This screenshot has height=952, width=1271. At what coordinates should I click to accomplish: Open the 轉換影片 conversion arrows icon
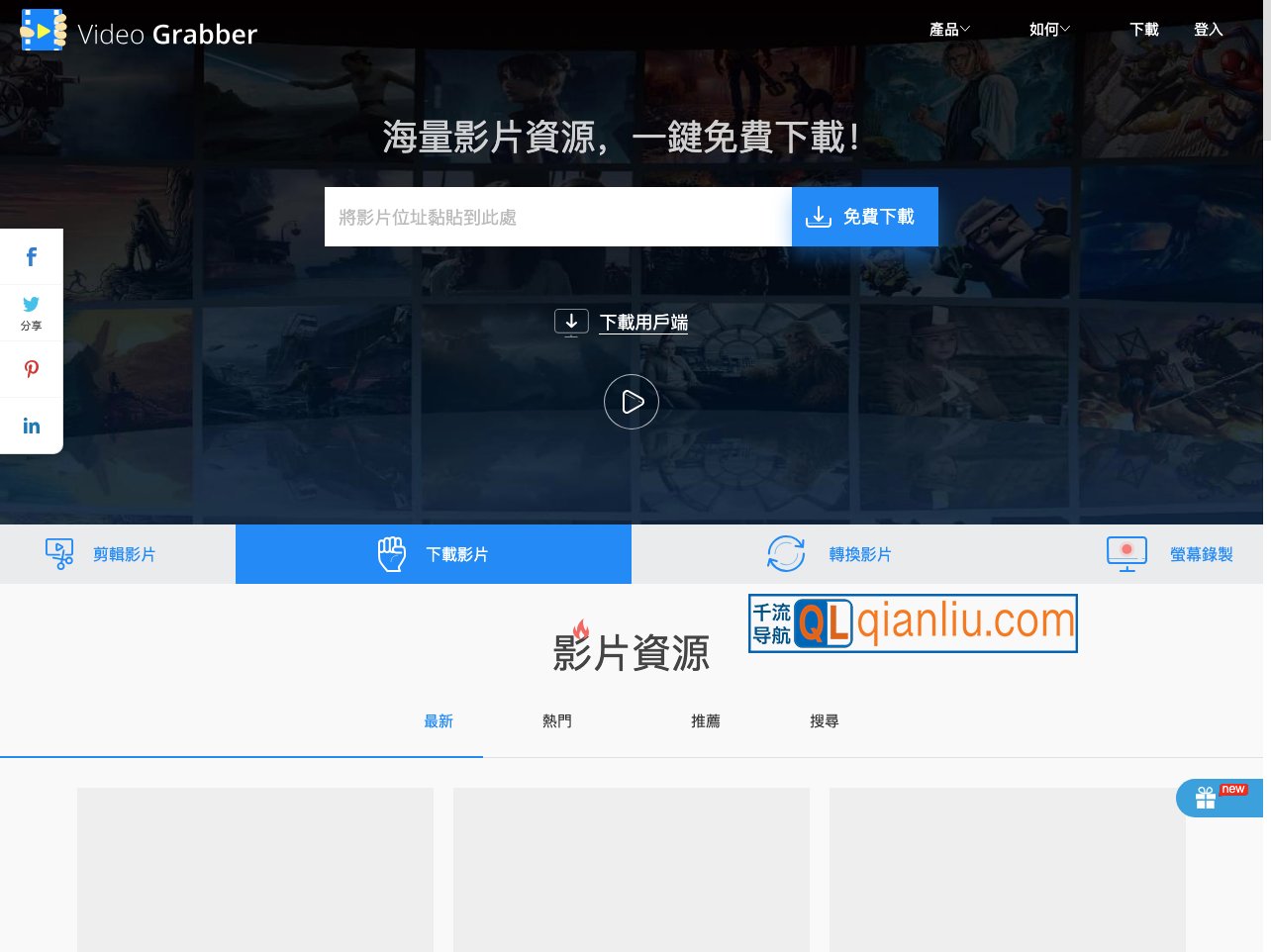pyautogui.click(x=785, y=553)
